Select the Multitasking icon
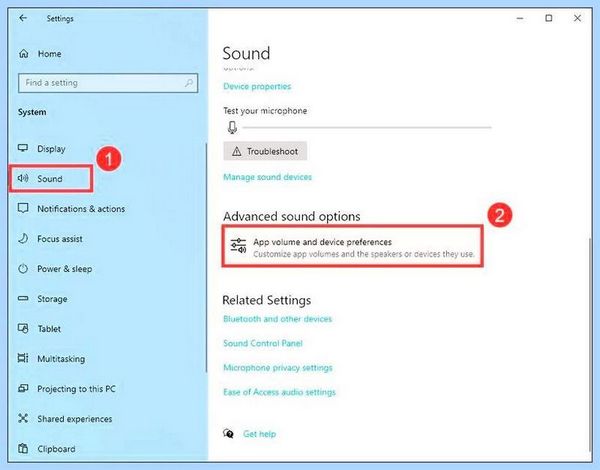The width and height of the screenshot is (600, 470). 23,358
